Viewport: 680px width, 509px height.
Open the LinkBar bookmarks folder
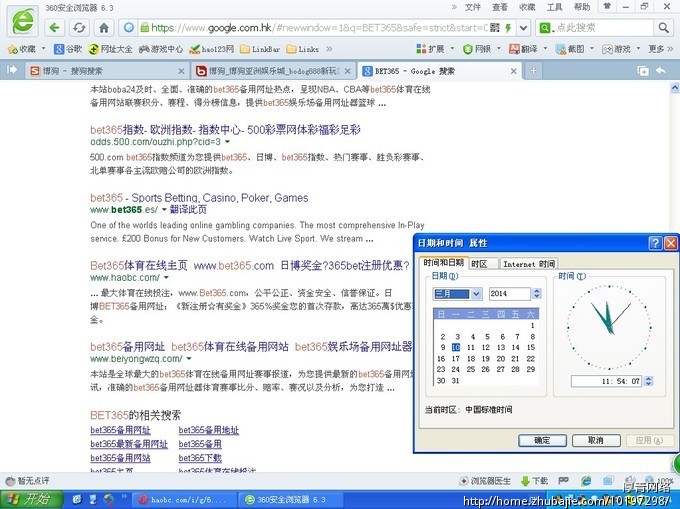(260, 49)
